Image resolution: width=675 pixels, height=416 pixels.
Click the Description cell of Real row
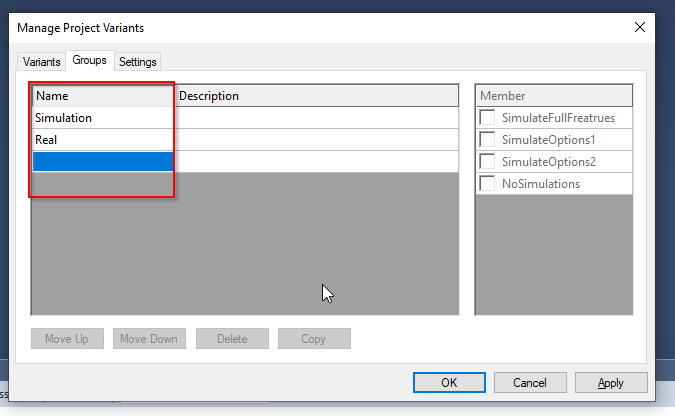[317, 140]
